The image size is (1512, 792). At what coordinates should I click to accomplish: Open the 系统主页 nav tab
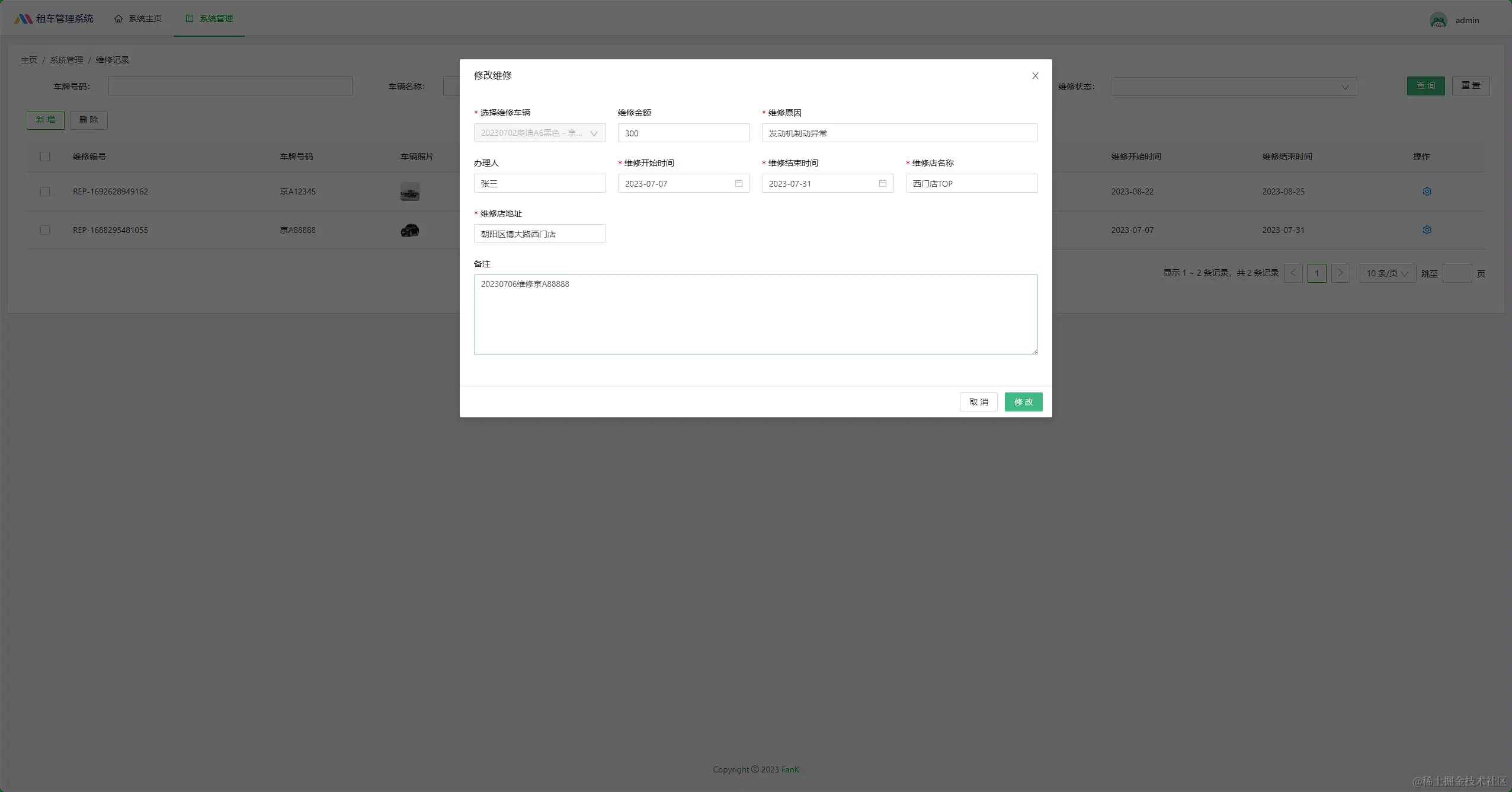[x=138, y=19]
